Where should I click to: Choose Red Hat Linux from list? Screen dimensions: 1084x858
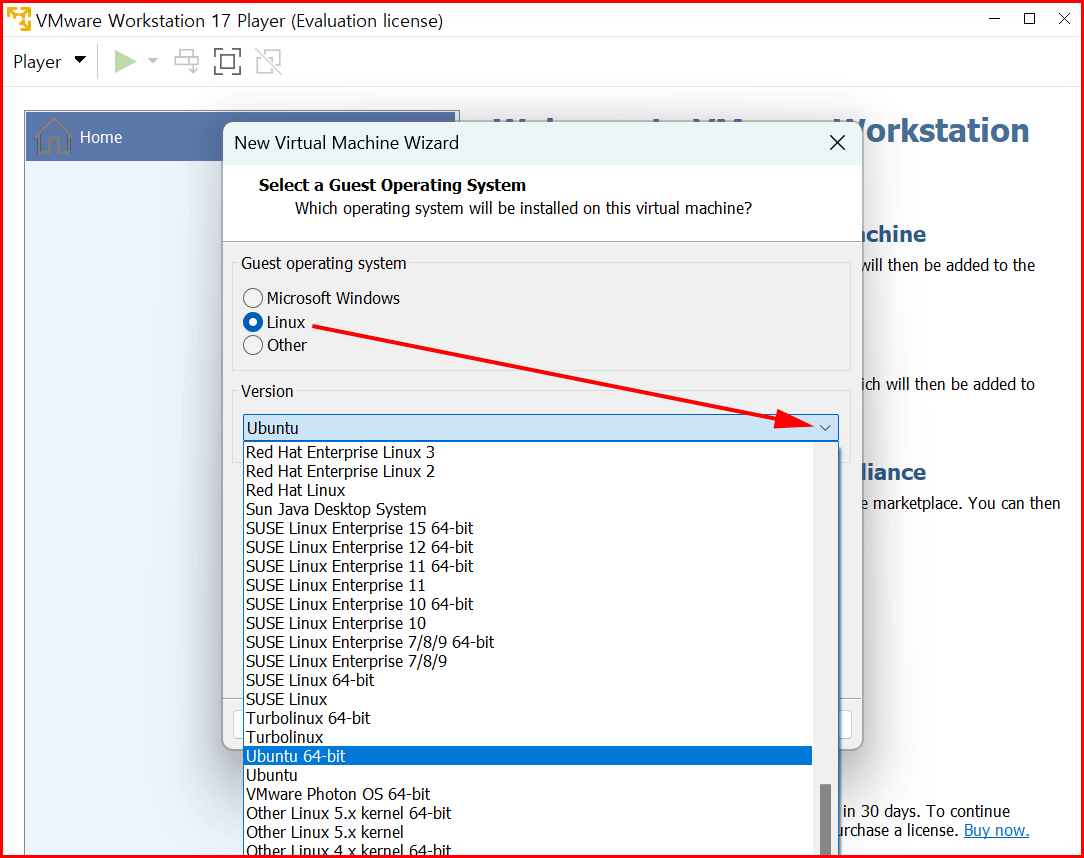tap(528, 490)
